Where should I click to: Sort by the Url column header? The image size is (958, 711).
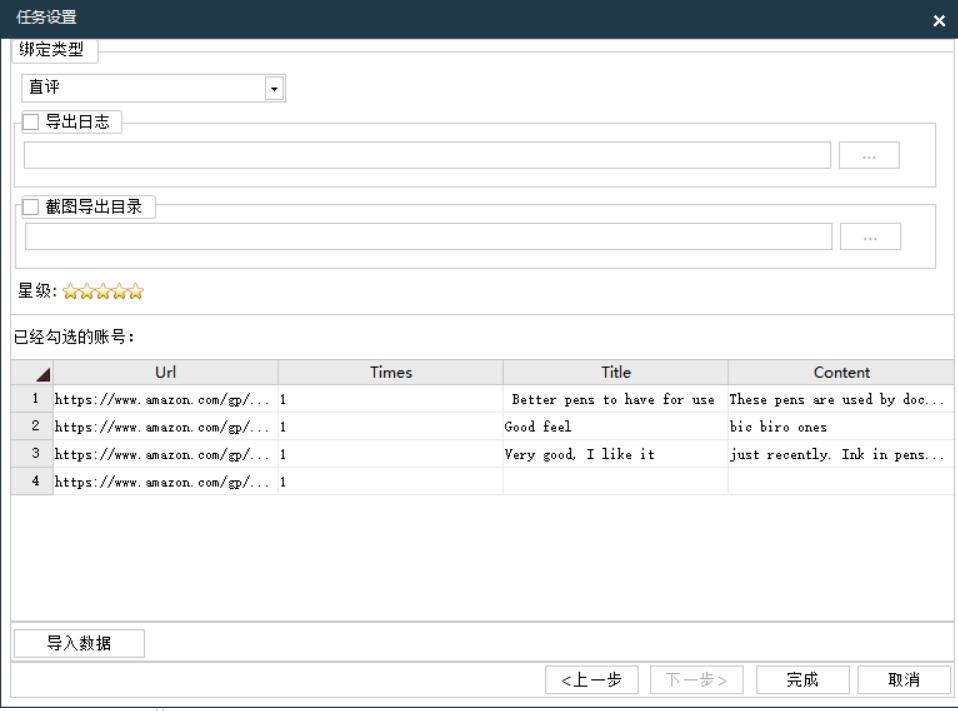pyautogui.click(x=165, y=372)
